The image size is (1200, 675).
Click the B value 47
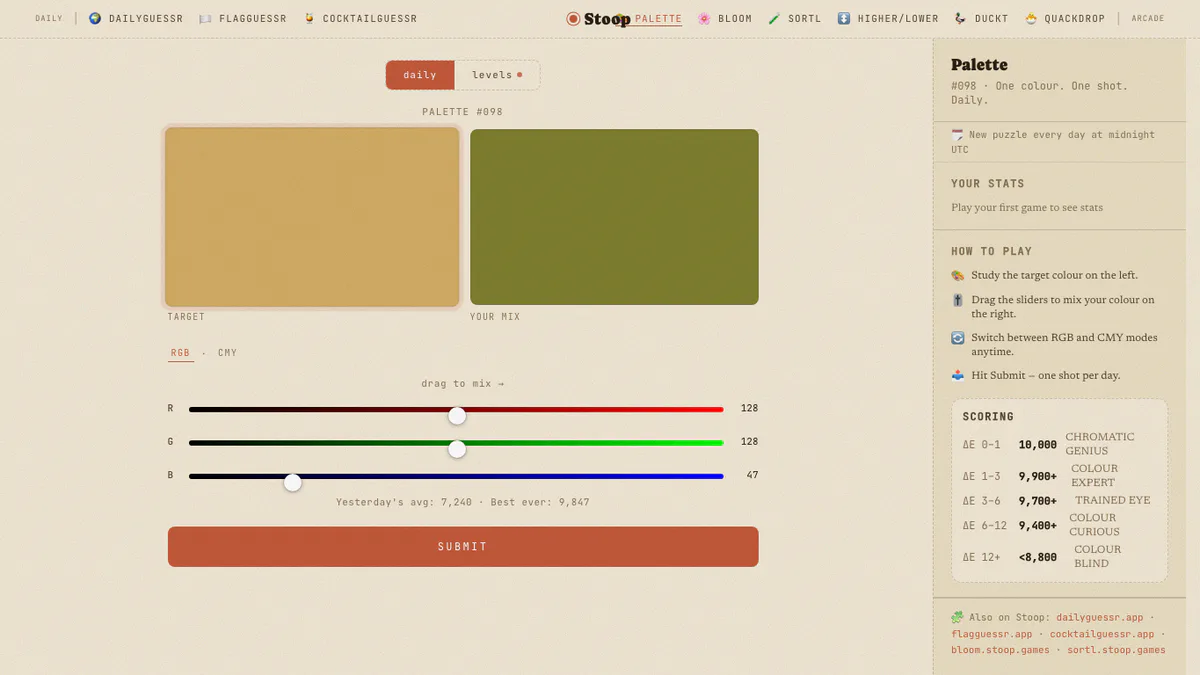(x=752, y=475)
